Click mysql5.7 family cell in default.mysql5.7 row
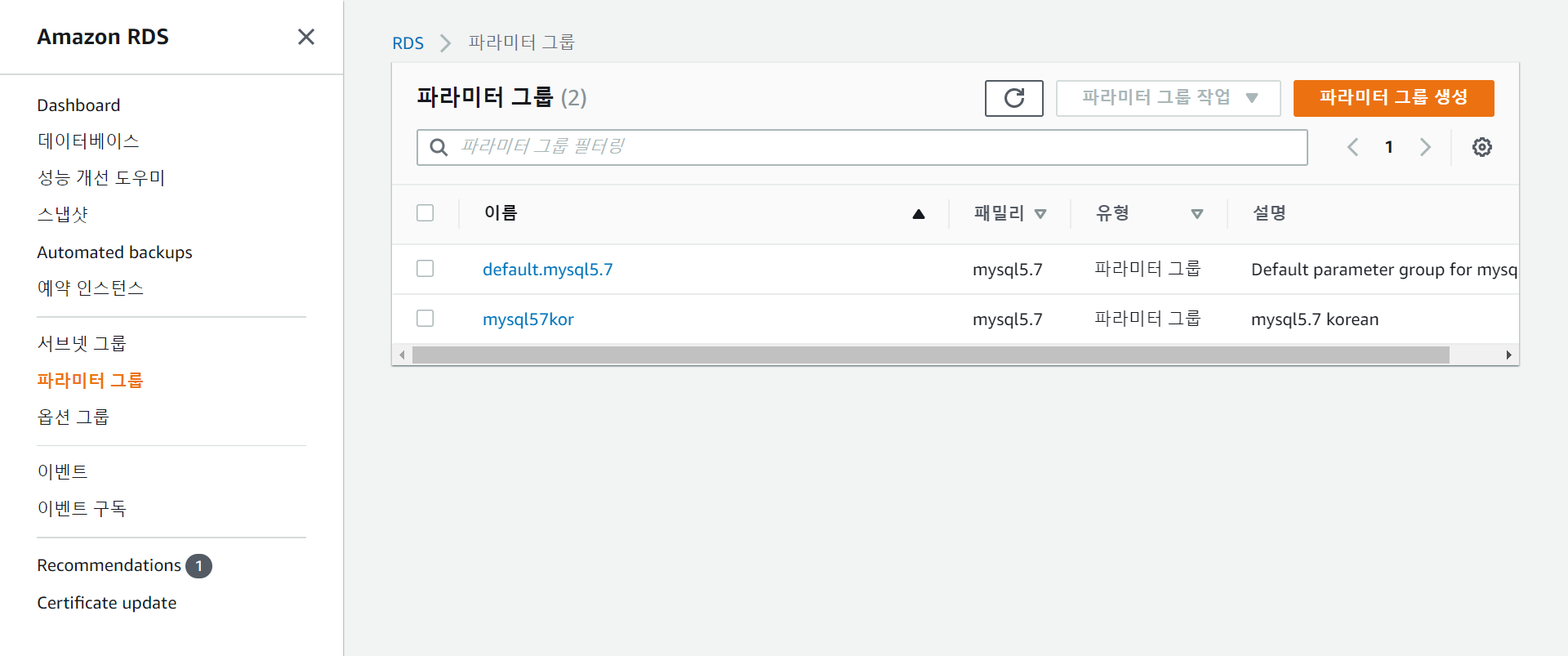1568x656 pixels. (x=1007, y=270)
